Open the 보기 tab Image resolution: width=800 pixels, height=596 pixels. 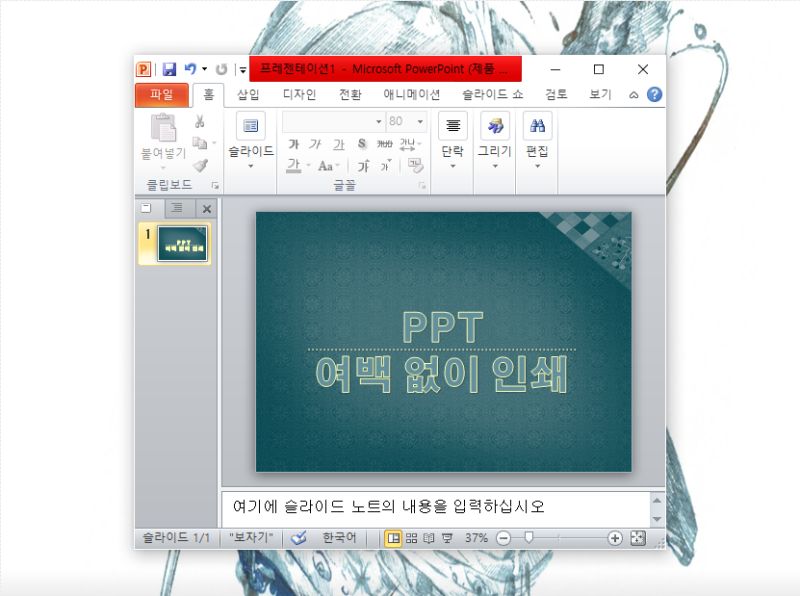pyautogui.click(x=601, y=94)
